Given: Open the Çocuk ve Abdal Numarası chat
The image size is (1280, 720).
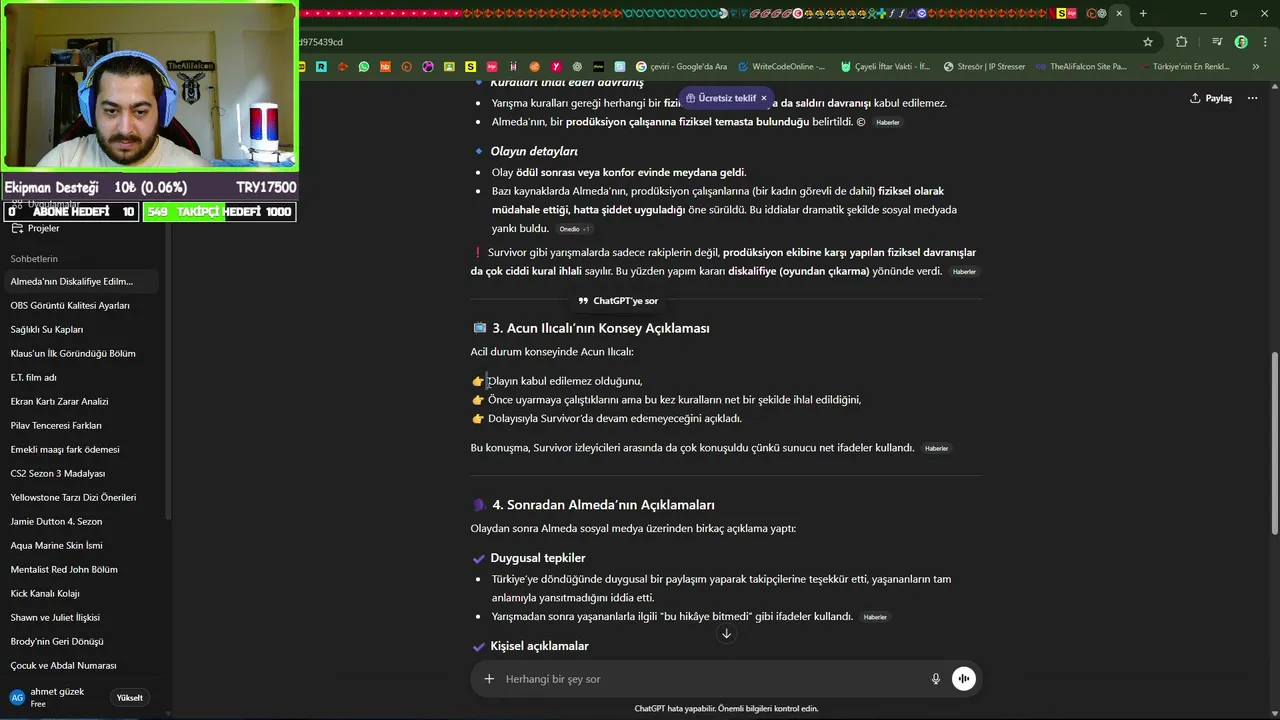Looking at the screenshot, I should (x=80, y=665).
